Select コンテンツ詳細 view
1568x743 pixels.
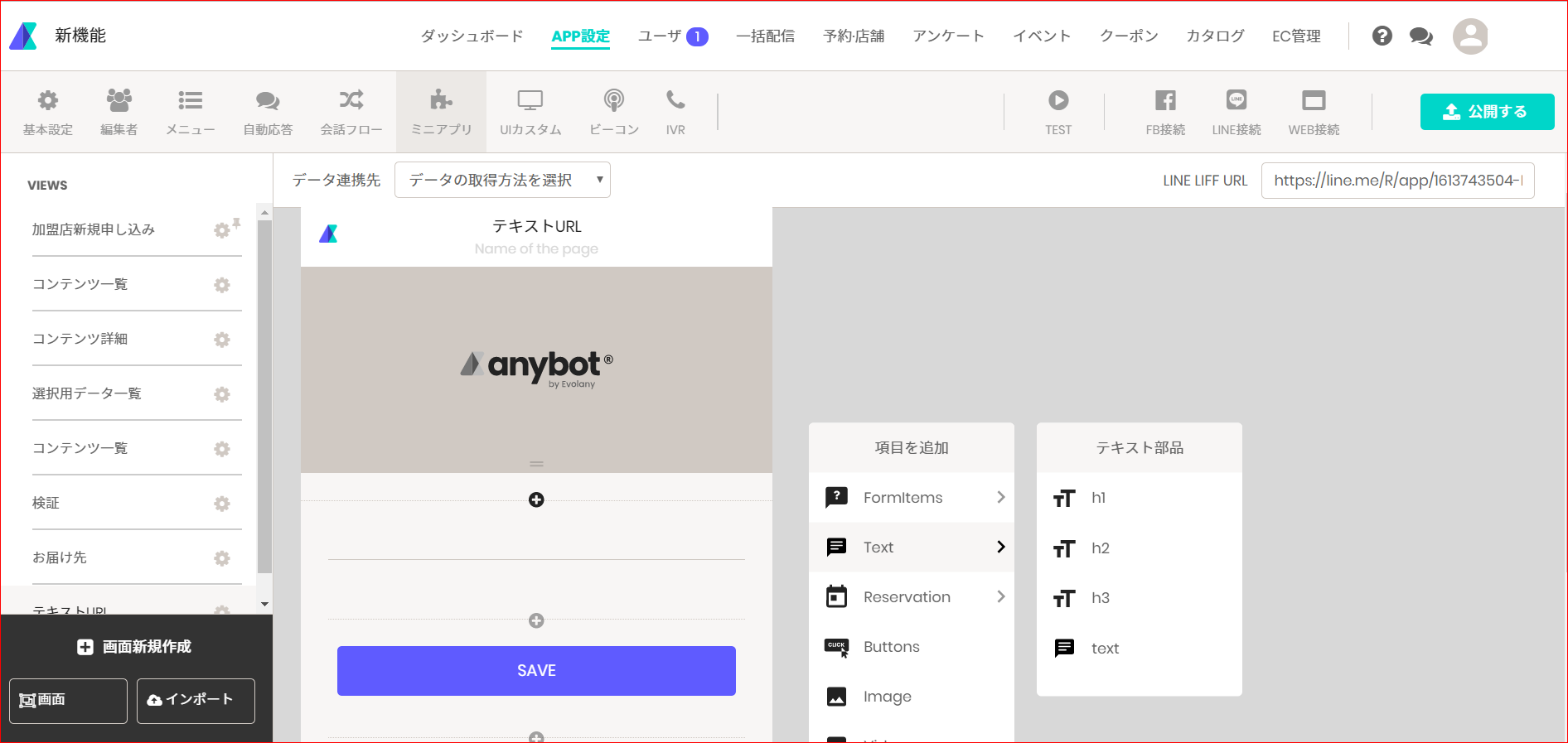[x=80, y=339]
